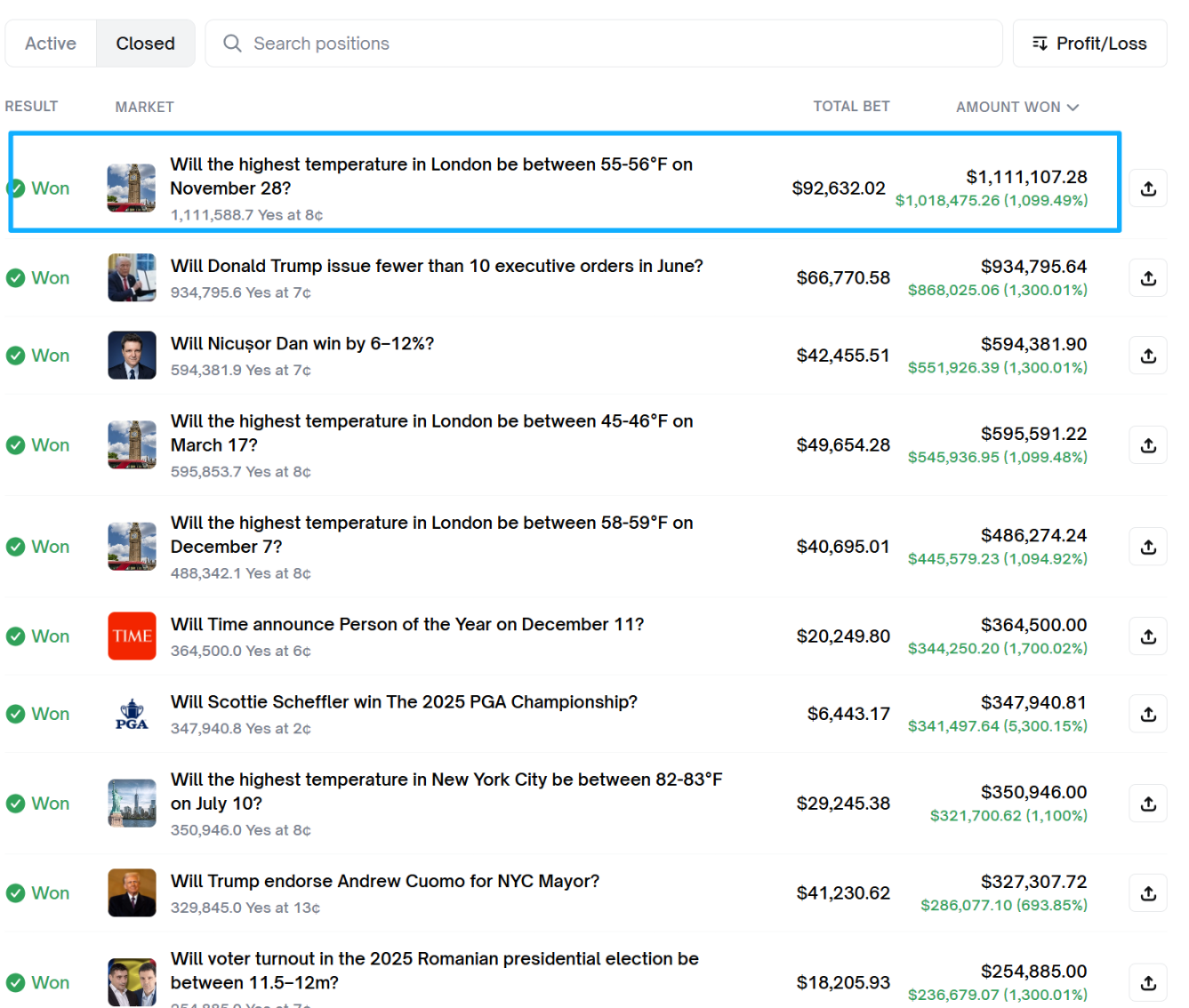This screenshot has width=1189, height=1008.
Task: Select the Closed positions tab
Action: [145, 44]
